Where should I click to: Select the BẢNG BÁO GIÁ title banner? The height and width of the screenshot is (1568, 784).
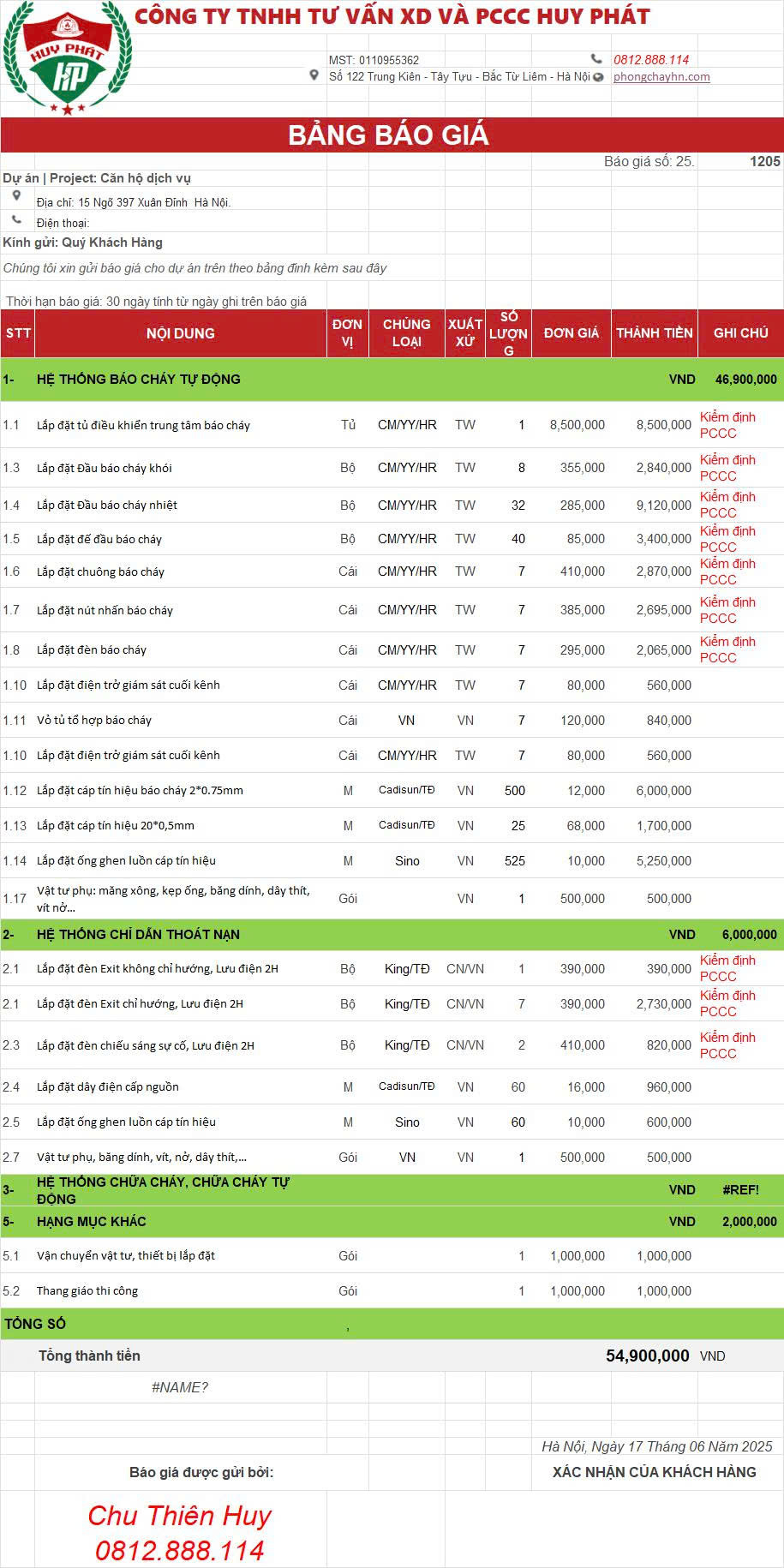[x=388, y=135]
